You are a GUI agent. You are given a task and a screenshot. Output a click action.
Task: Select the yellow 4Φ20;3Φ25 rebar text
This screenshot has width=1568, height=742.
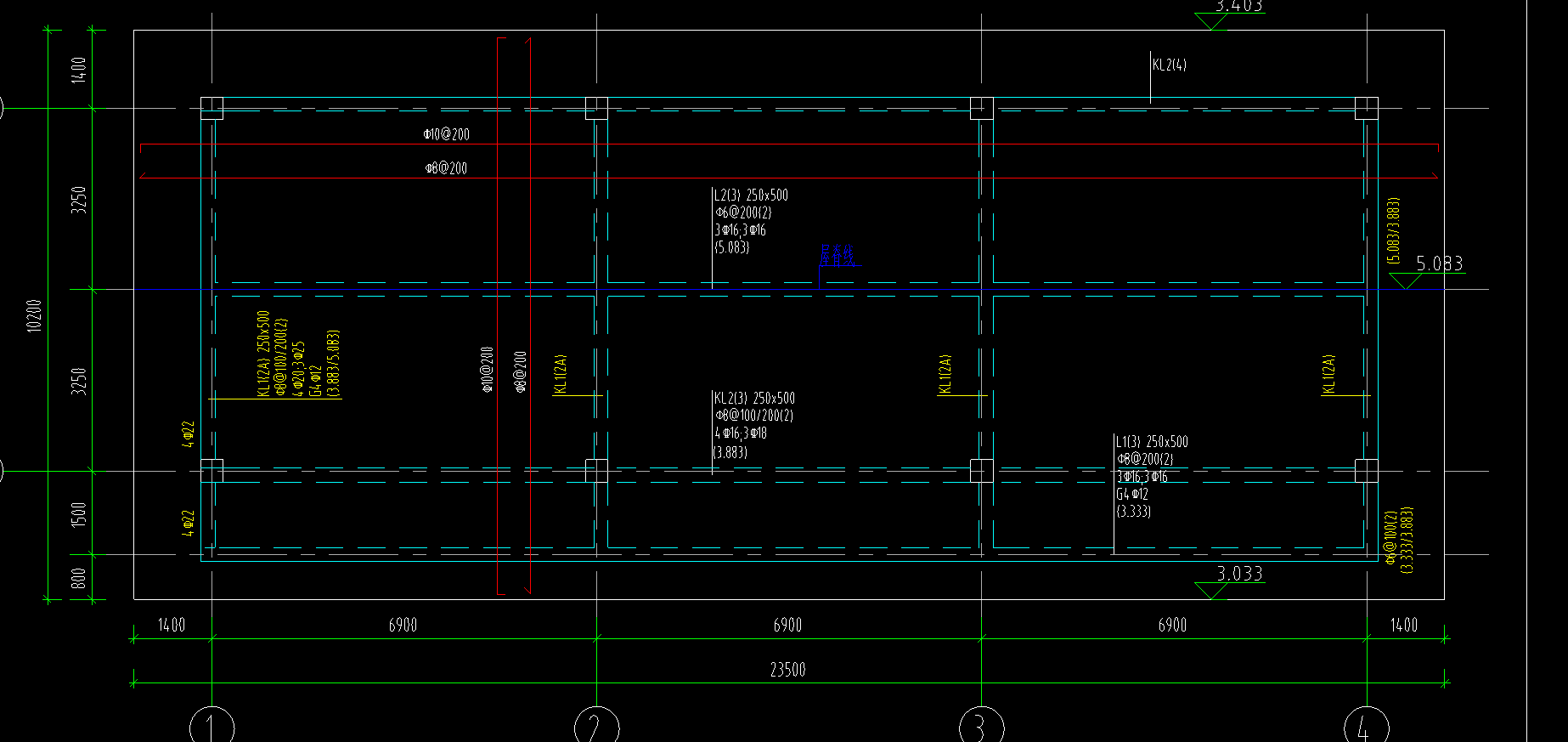[298, 370]
